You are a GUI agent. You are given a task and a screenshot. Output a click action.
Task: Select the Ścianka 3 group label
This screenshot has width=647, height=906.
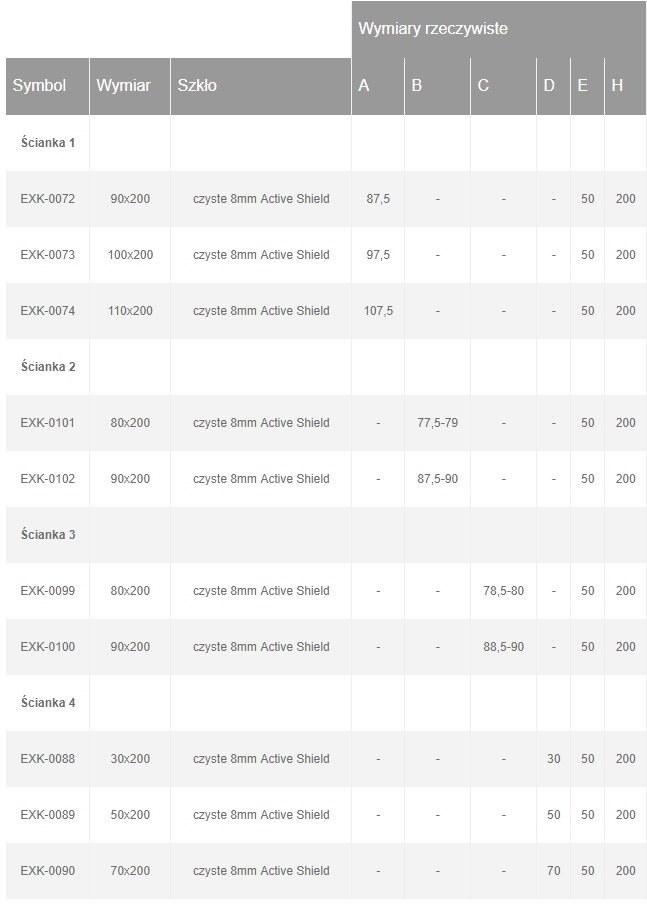tap(48, 535)
